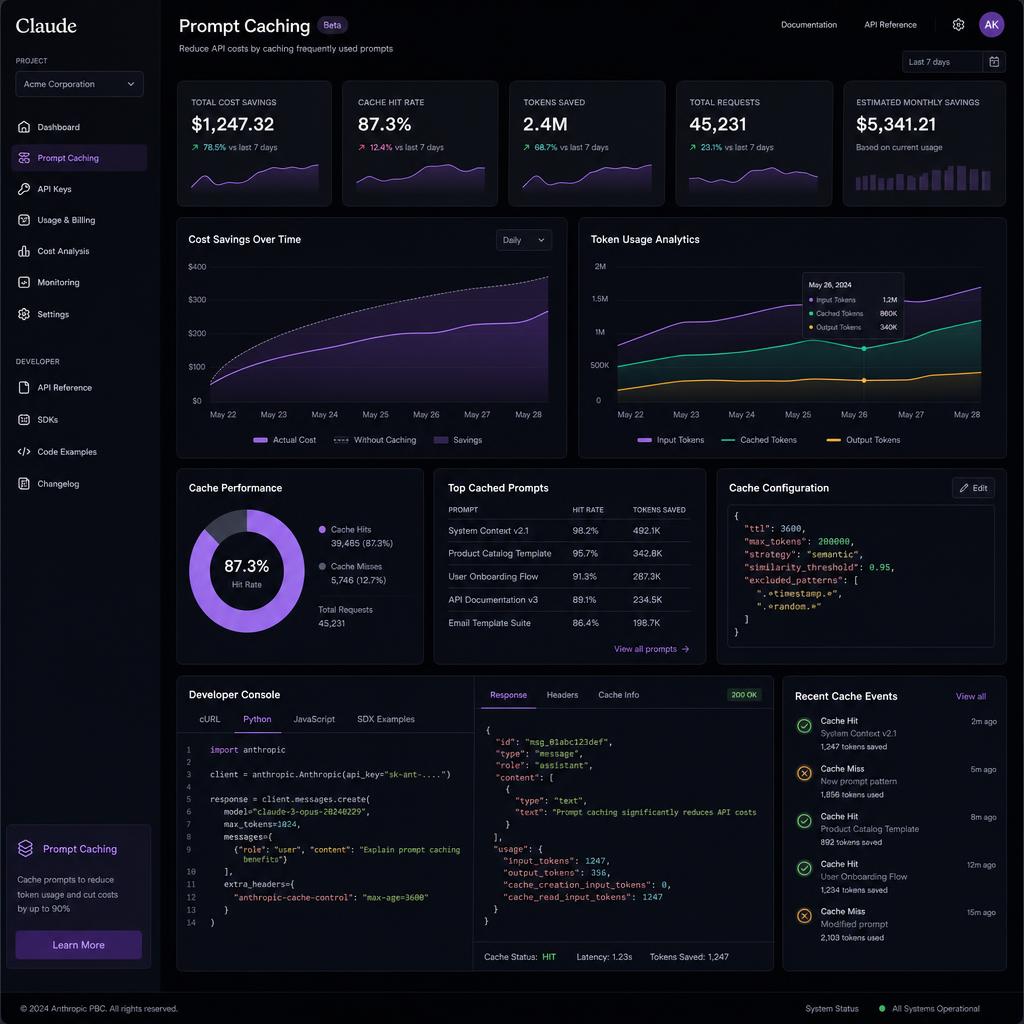Click the May 26 data point on Cached Tokens line
Image resolution: width=1024 pixels, height=1024 pixels.
(x=864, y=349)
